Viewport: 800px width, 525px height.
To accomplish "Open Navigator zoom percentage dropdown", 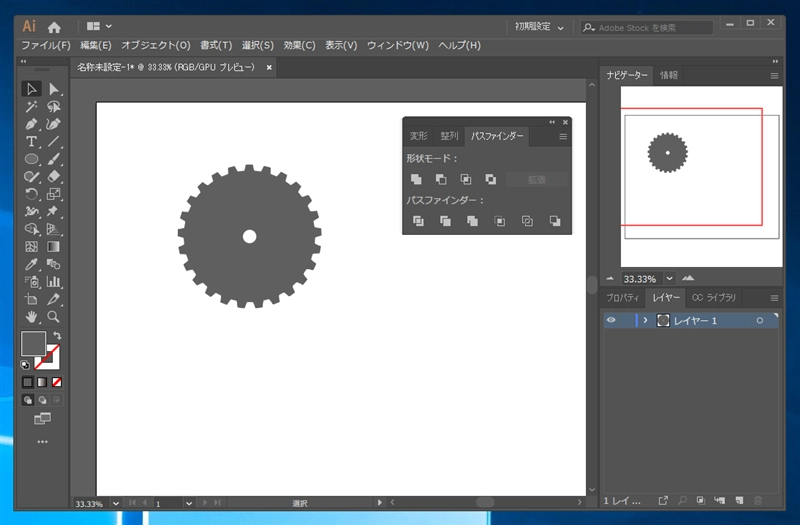I will click(670, 279).
